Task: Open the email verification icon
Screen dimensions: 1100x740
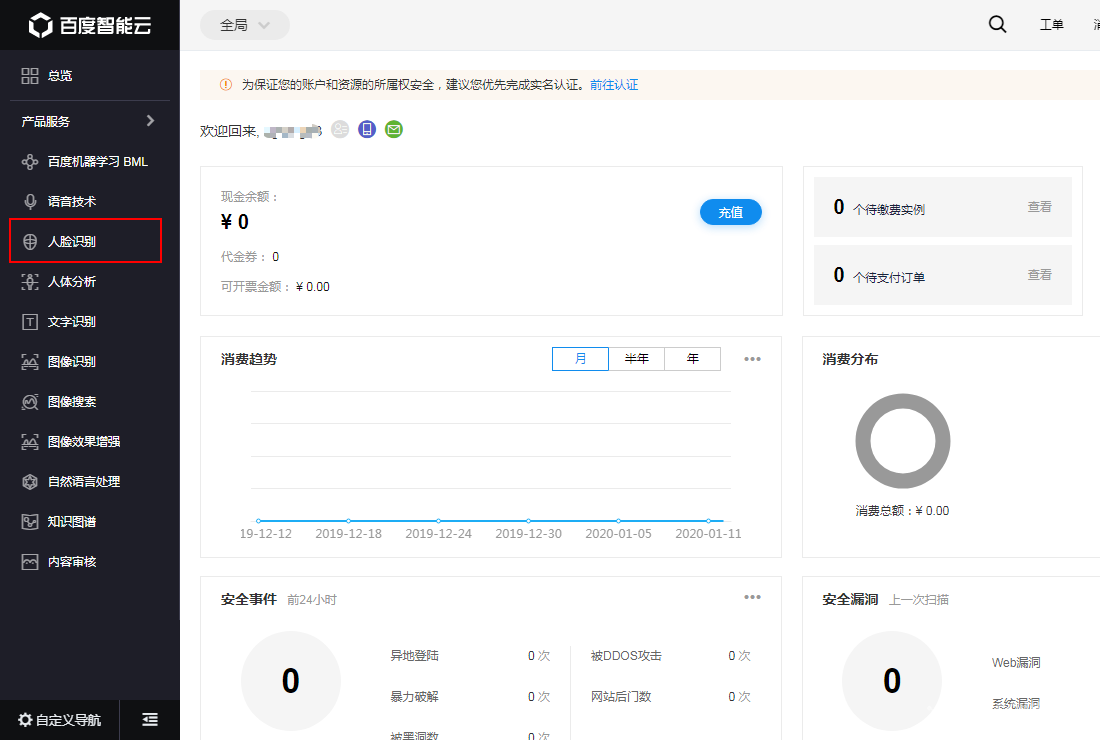Action: coord(393,129)
